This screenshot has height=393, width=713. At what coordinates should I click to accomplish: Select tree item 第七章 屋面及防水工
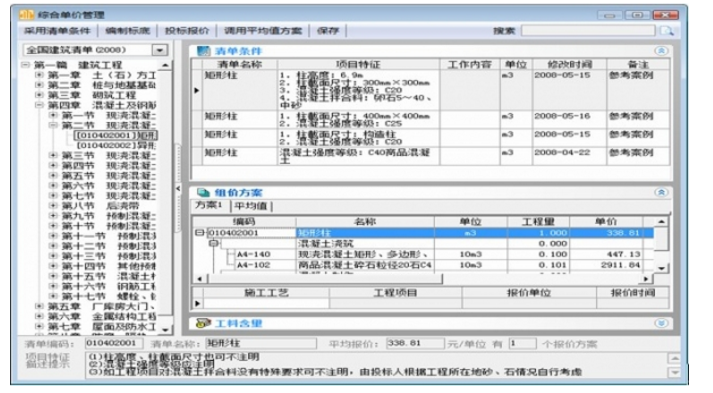click(x=102, y=327)
